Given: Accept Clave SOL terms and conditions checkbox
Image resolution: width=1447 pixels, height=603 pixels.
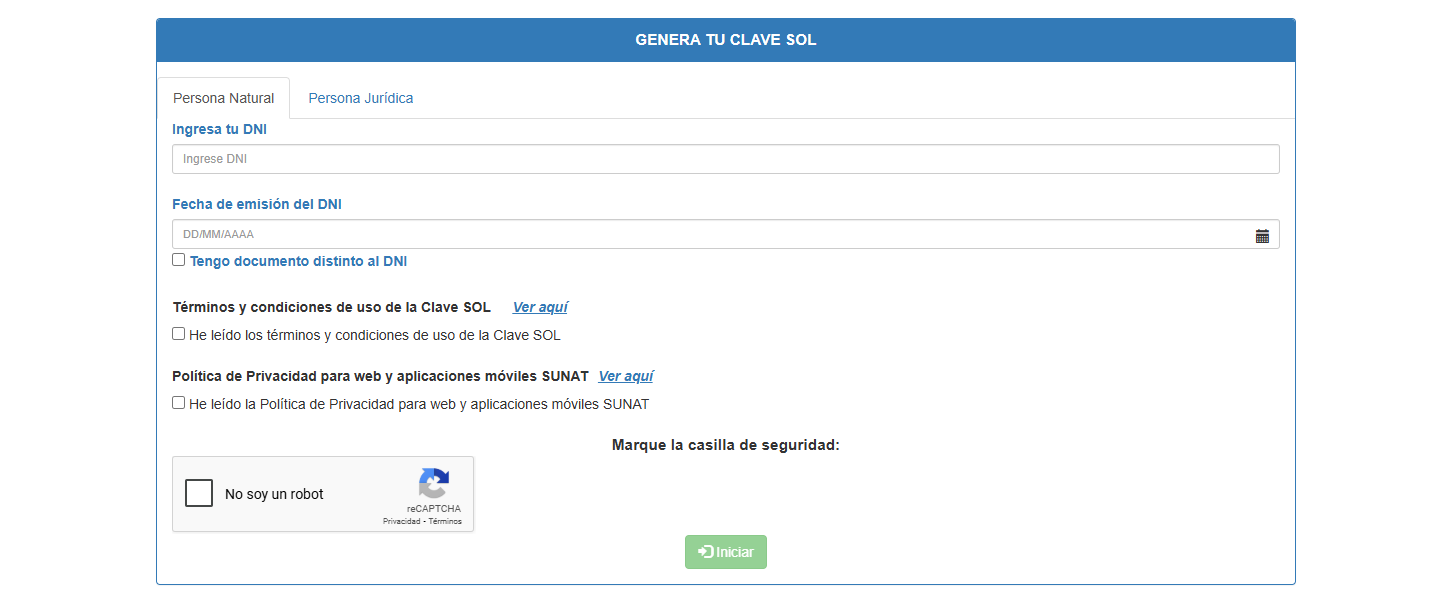Looking at the screenshot, I should [x=178, y=334].
